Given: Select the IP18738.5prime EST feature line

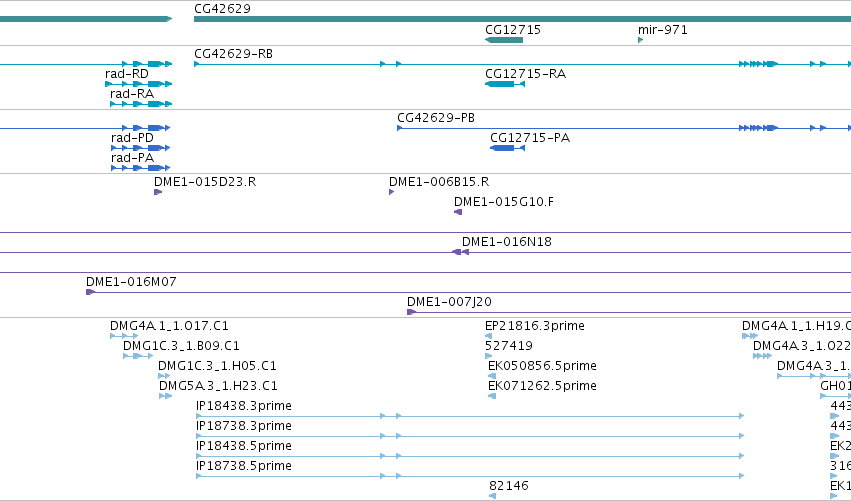Looking at the screenshot, I should click(x=470, y=476).
